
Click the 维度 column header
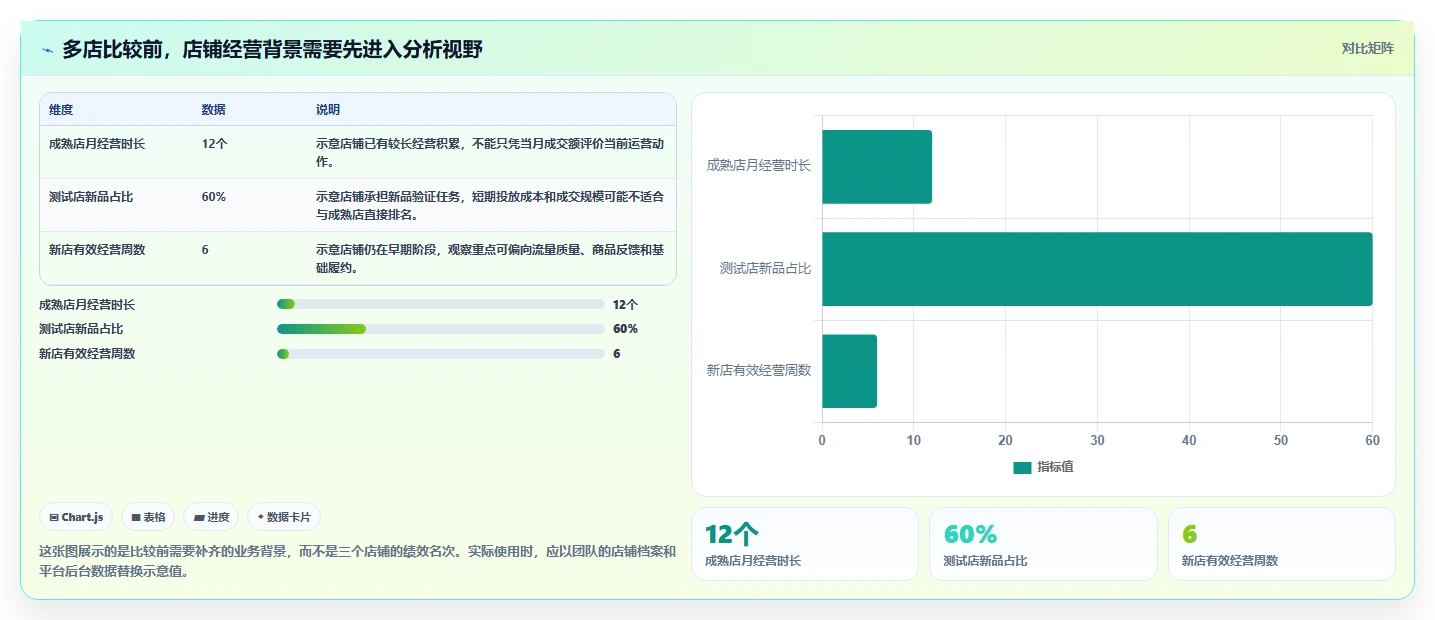click(x=61, y=109)
